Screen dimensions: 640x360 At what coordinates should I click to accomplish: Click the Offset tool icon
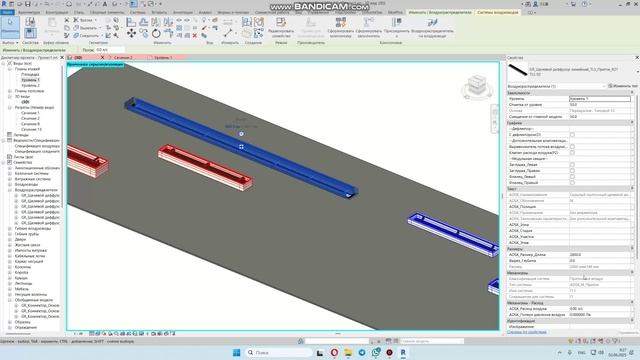(144, 22)
